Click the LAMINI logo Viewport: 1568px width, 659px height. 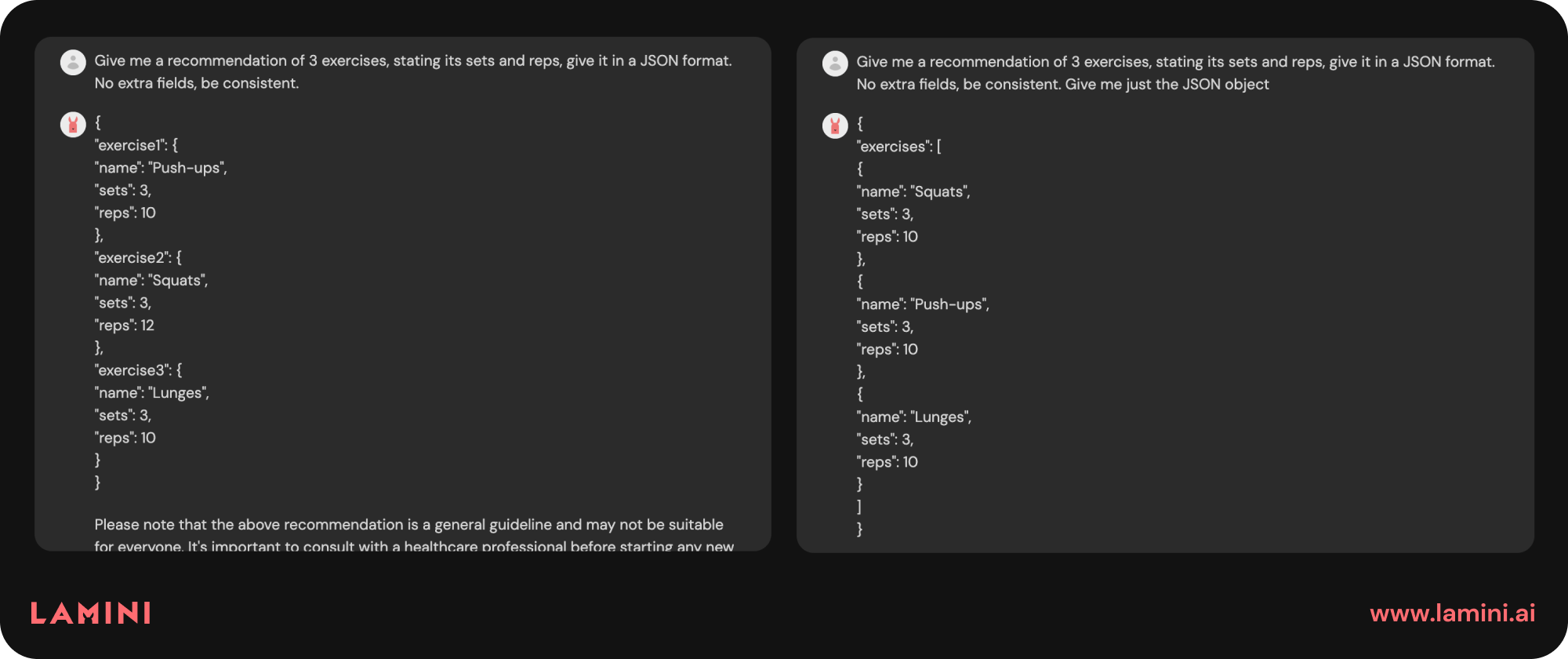(x=91, y=613)
